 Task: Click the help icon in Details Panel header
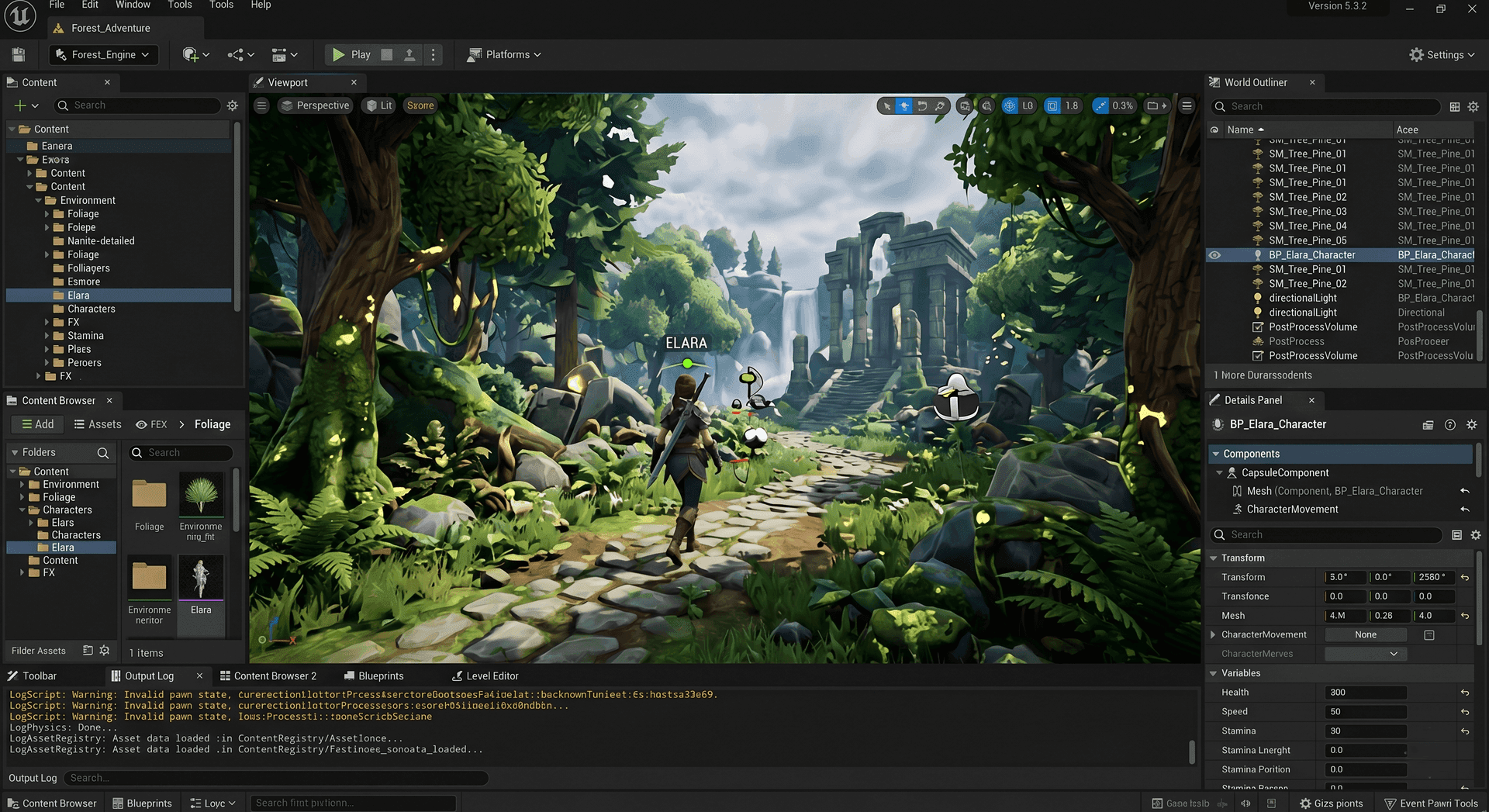click(x=1449, y=425)
